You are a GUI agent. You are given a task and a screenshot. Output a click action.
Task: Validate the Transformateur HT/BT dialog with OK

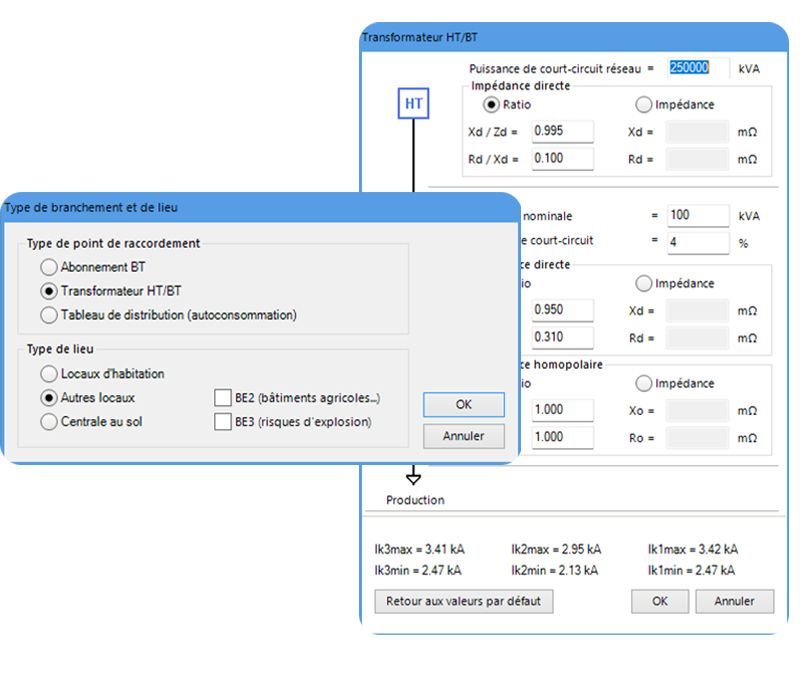pos(659,601)
